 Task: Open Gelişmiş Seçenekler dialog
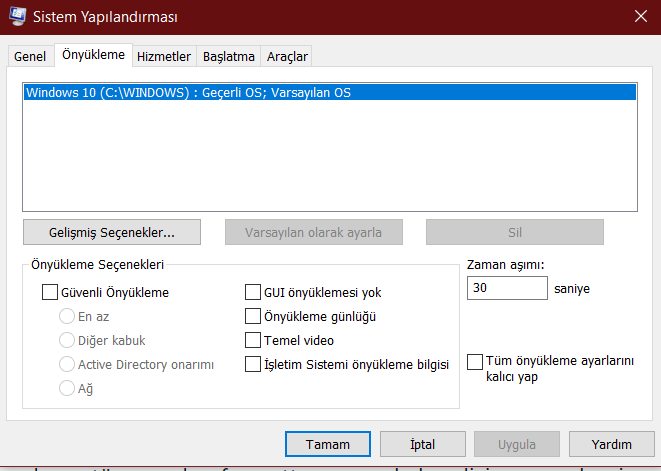pyautogui.click(x=112, y=232)
